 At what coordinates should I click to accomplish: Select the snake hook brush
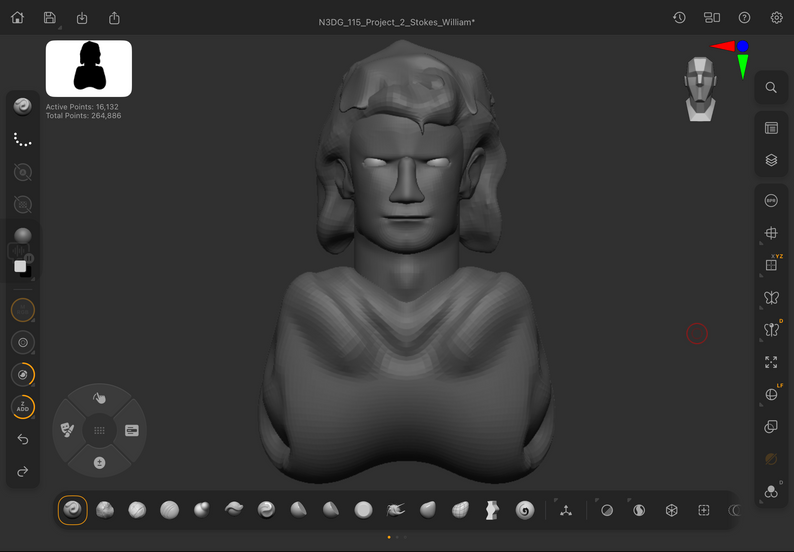pyautogui.click(x=395, y=510)
